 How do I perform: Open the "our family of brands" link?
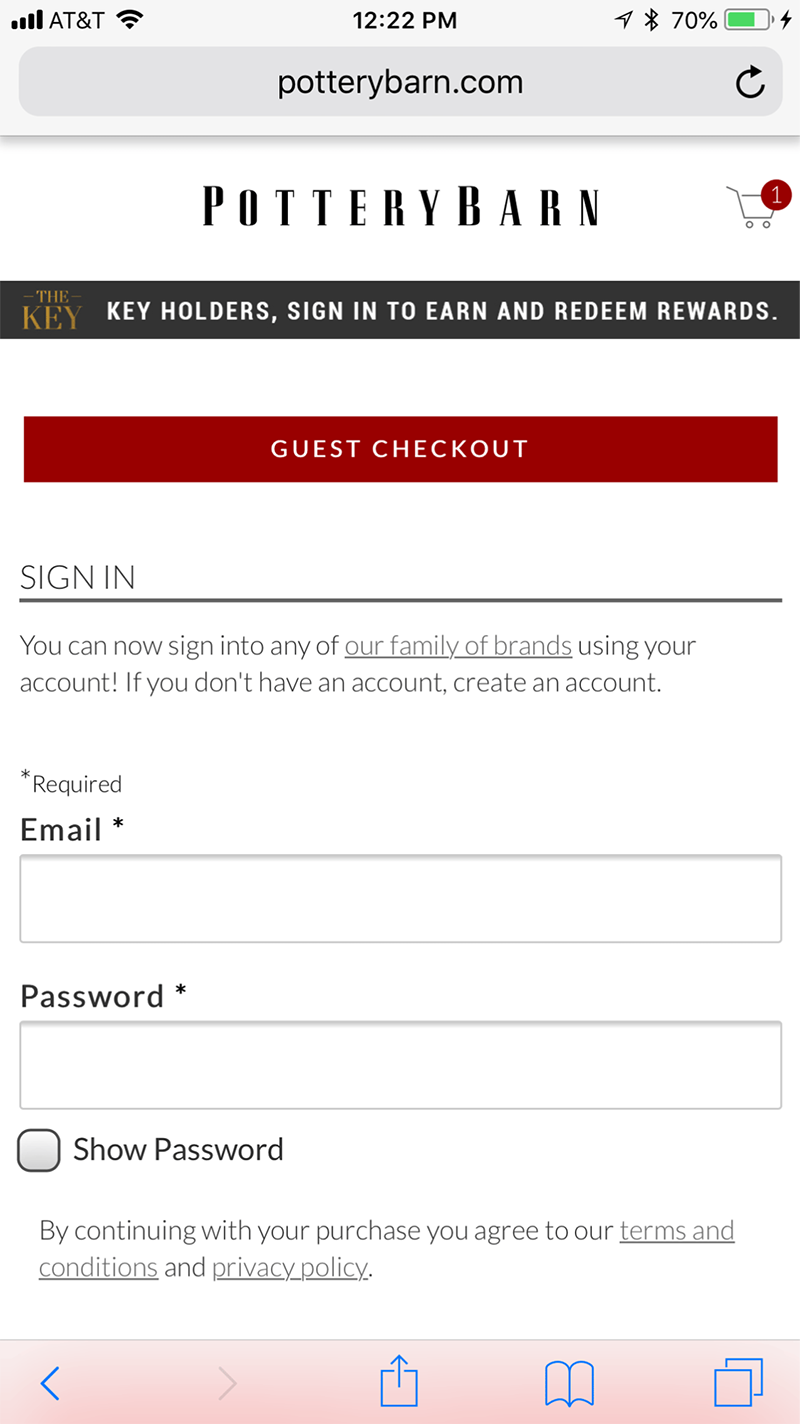pyautogui.click(x=458, y=646)
